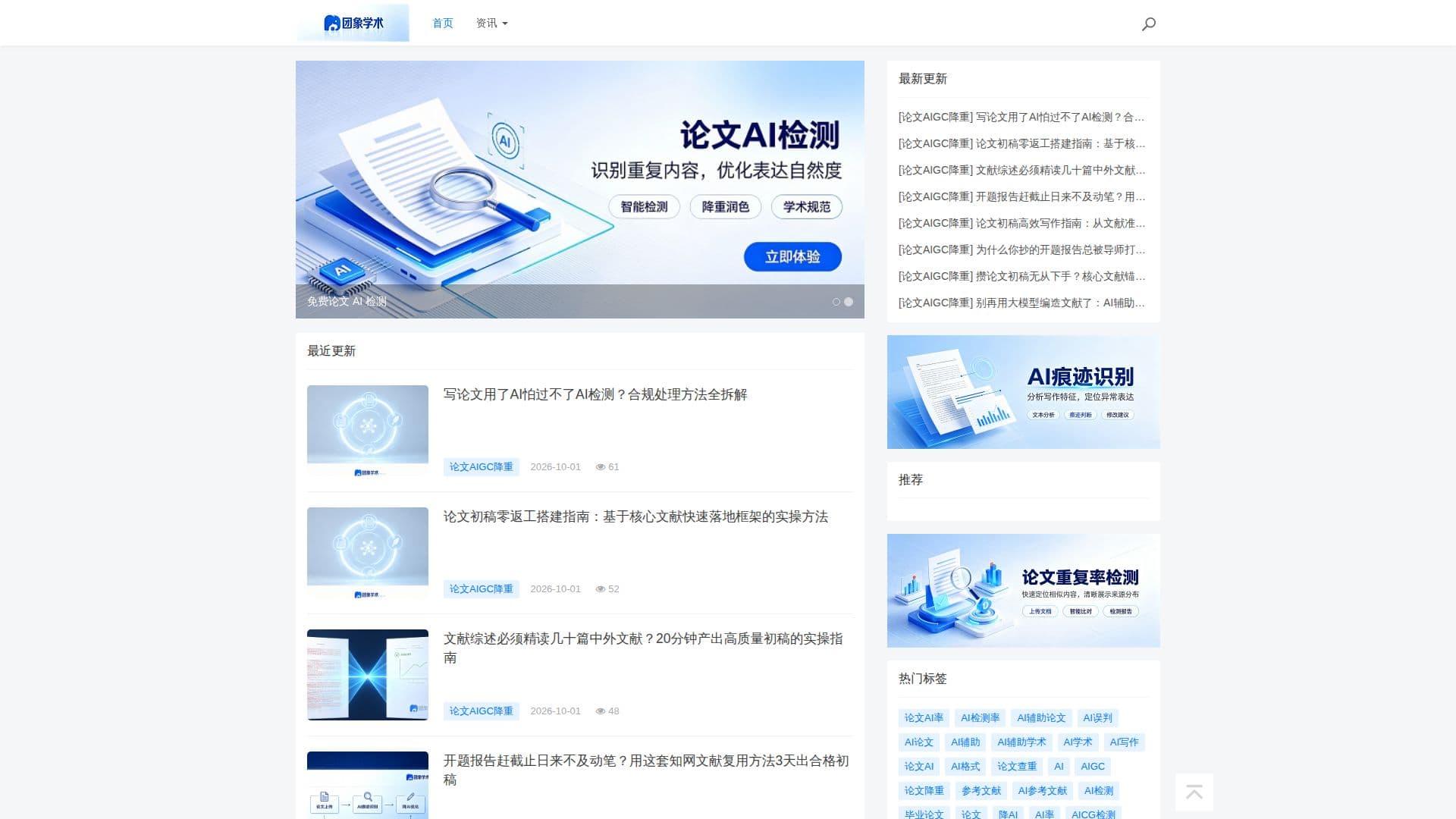Image resolution: width=1456 pixels, height=819 pixels.
Task: Open article 写论文用了AI怕过不了AI检测 title
Action: (x=595, y=394)
